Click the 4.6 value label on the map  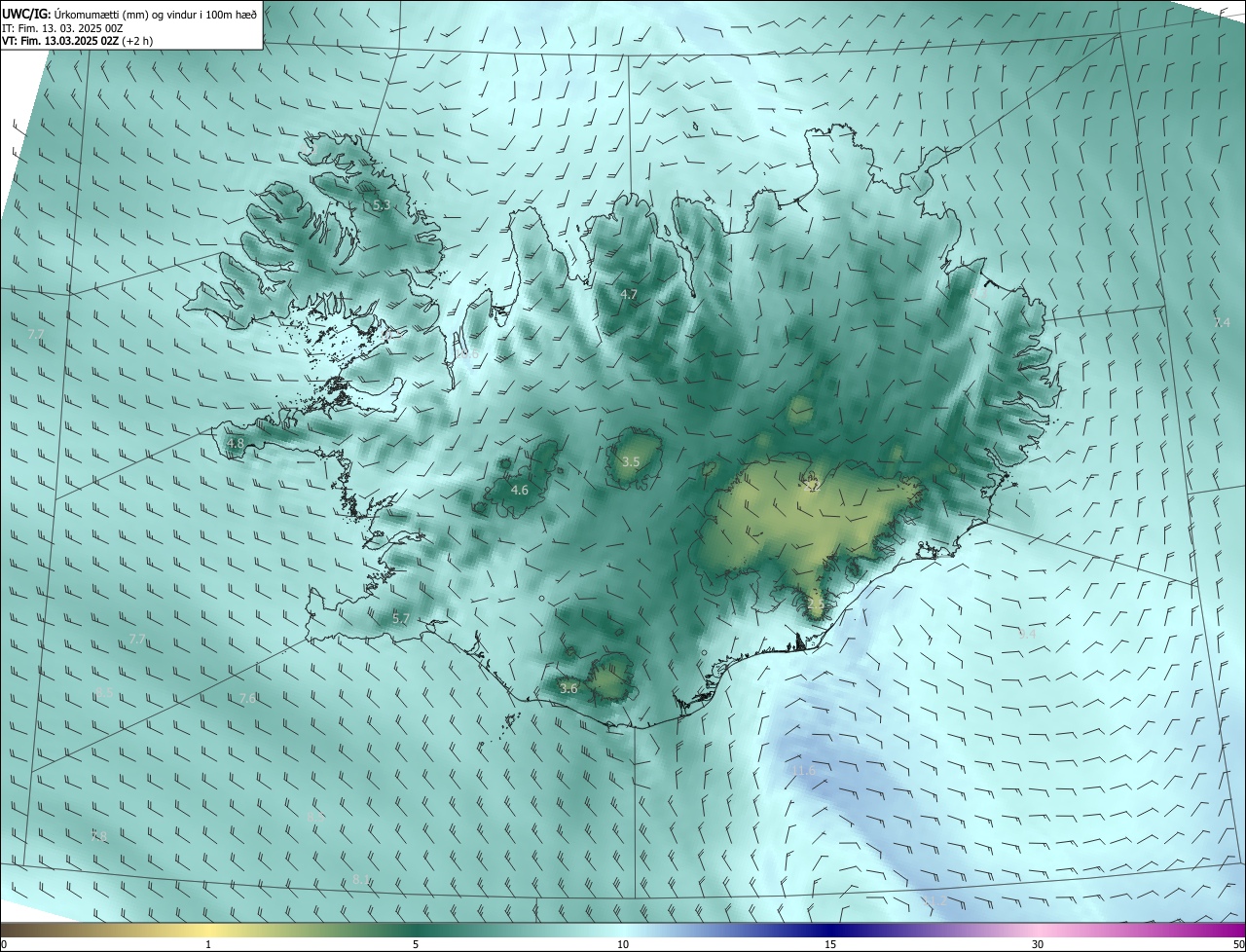(x=520, y=490)
